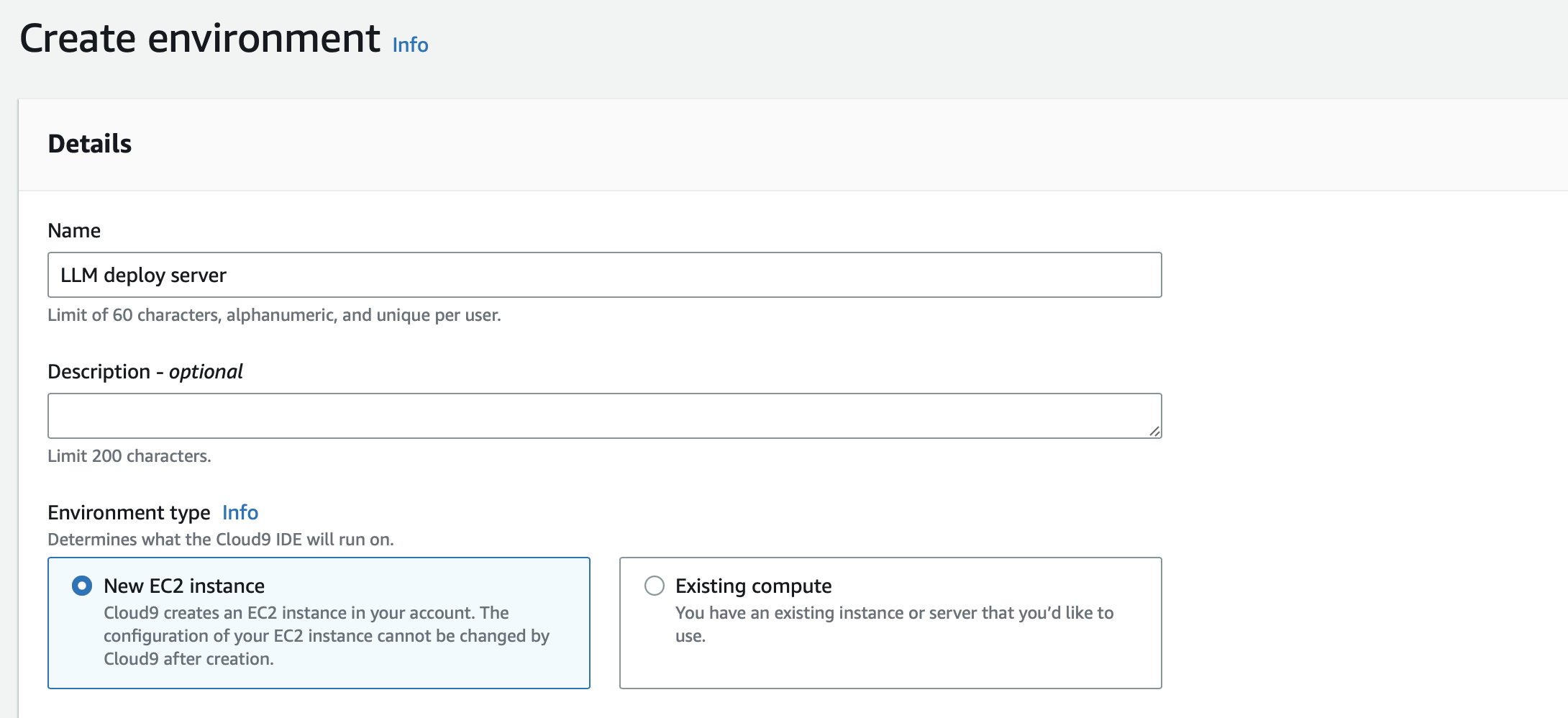Image resolution: width=1568 pixels, height=718 pixels.
Task: Click the Name field label
Action: [x=74, y=230]
